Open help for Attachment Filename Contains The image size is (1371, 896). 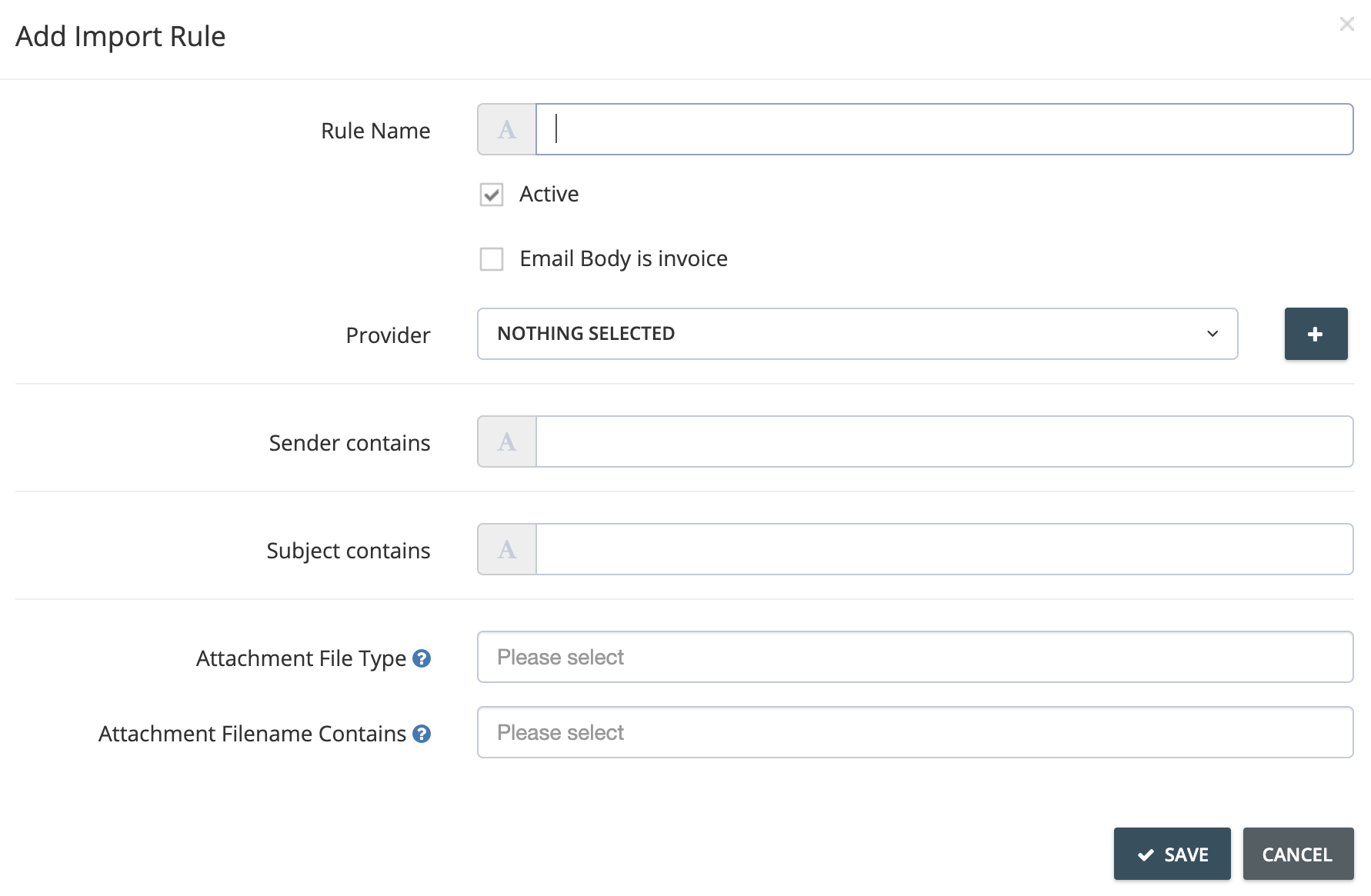(x=422, y=734)
